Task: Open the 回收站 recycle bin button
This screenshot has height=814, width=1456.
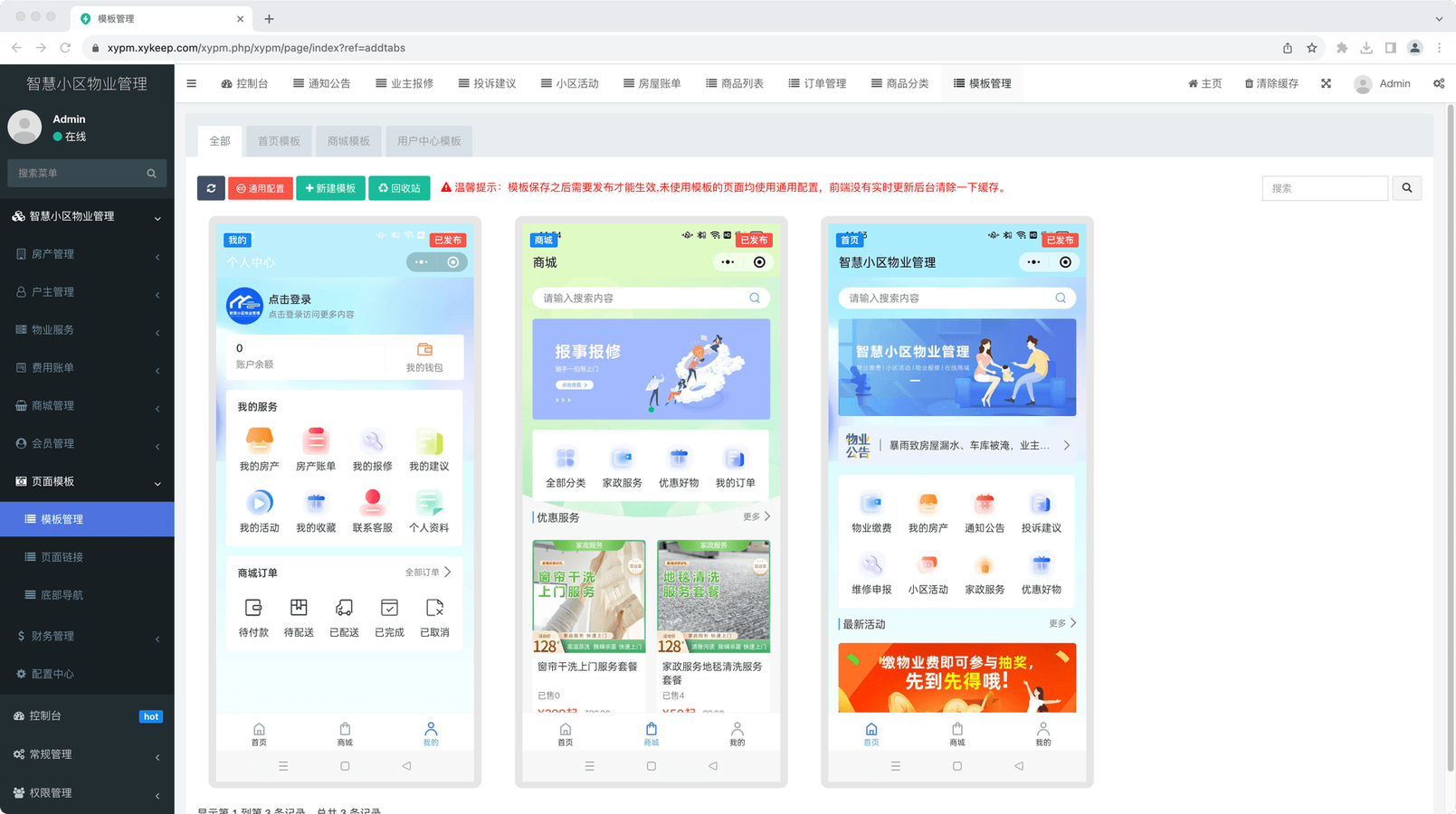Action: coord(399,188)
